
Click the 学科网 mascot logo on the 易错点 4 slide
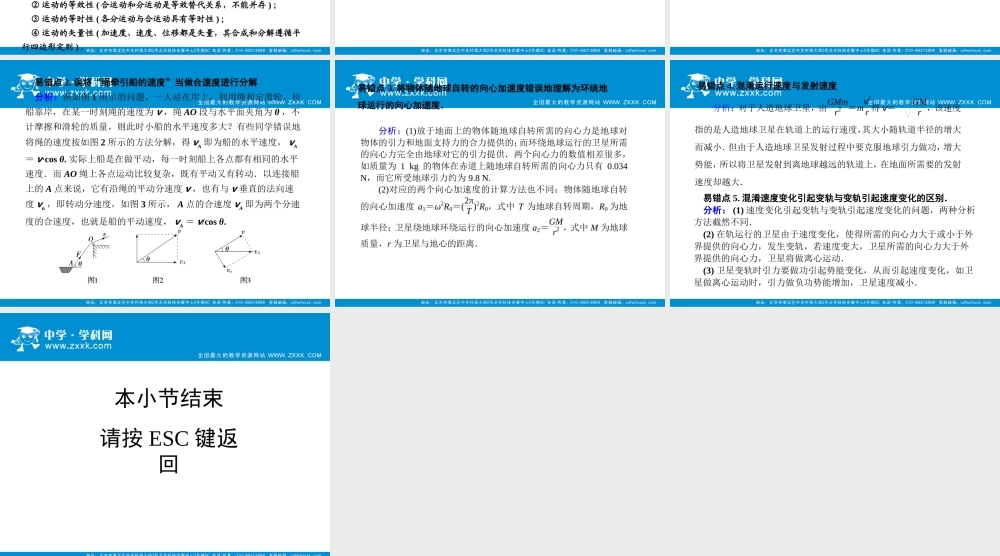point(696,86)
